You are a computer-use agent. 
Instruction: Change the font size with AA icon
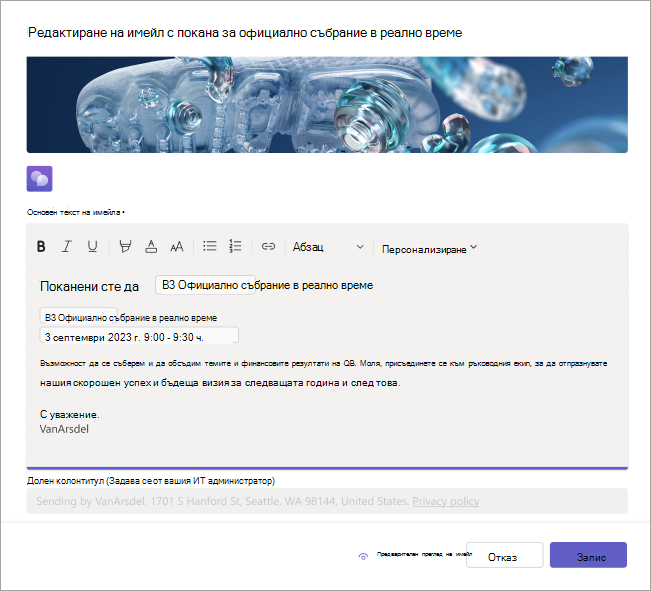pos(177,247)
